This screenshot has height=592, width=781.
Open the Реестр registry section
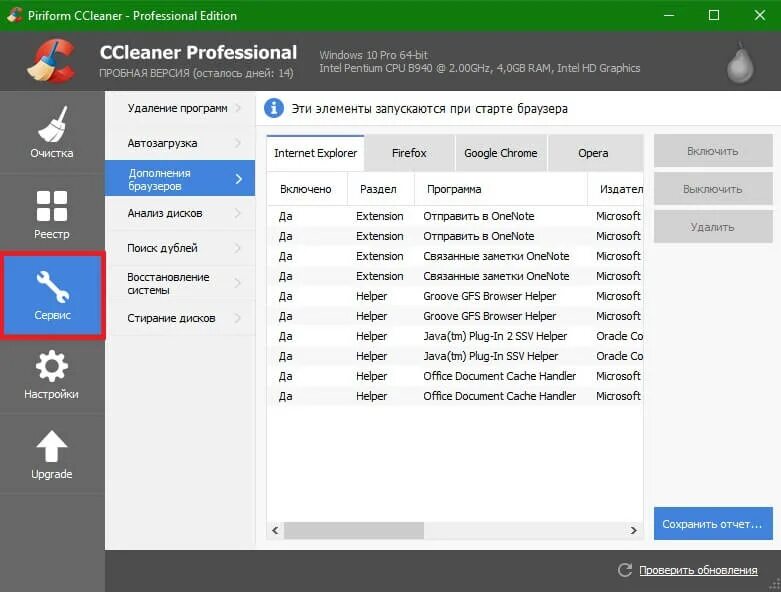coord(52,214)
